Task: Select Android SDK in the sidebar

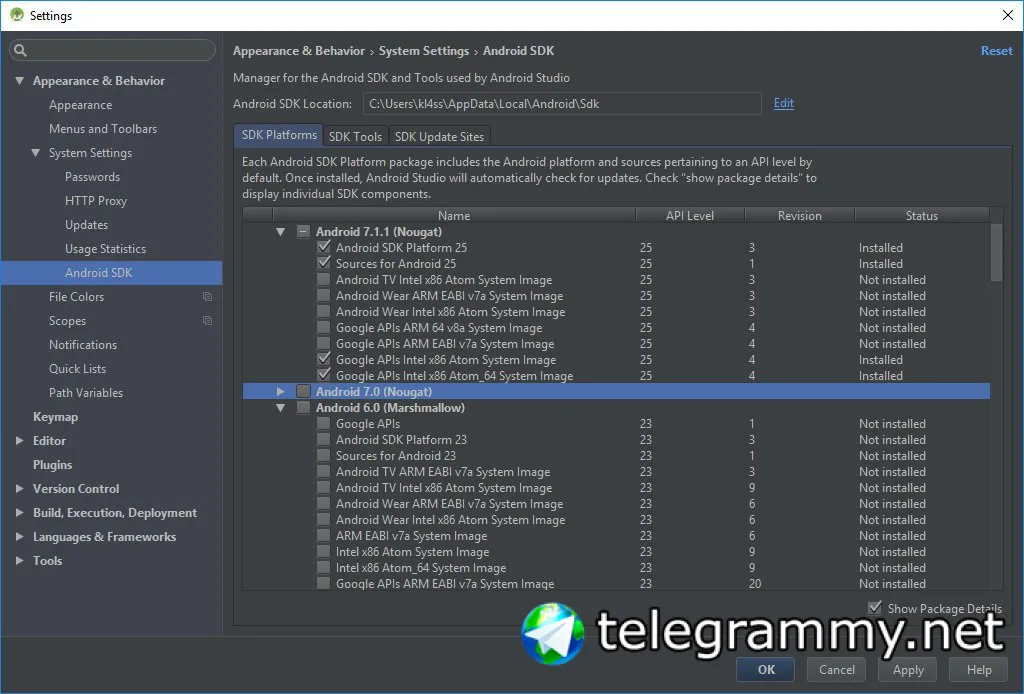Action: 112,273
